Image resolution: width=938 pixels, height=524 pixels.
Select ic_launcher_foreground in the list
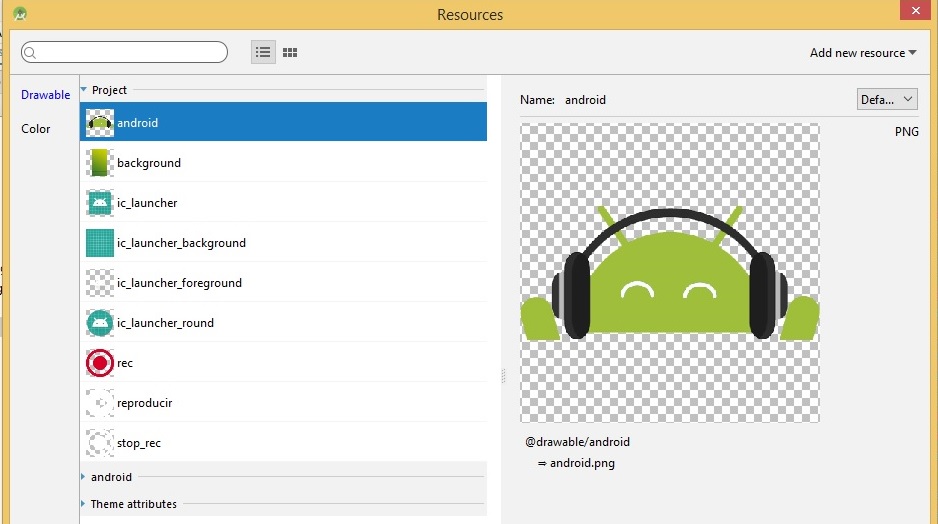[179, 283]
